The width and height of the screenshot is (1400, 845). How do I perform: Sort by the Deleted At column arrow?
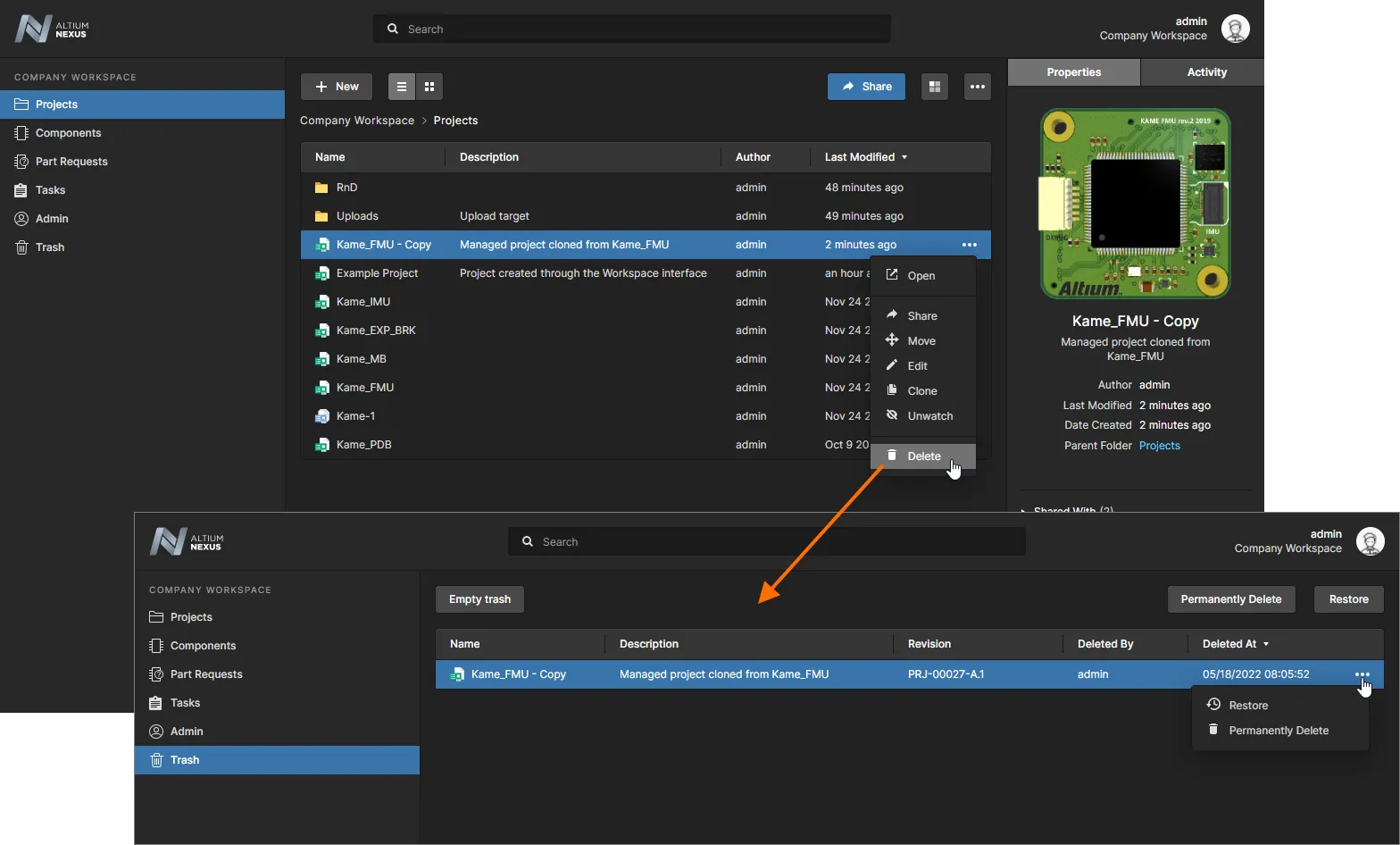click(1266, 644)
